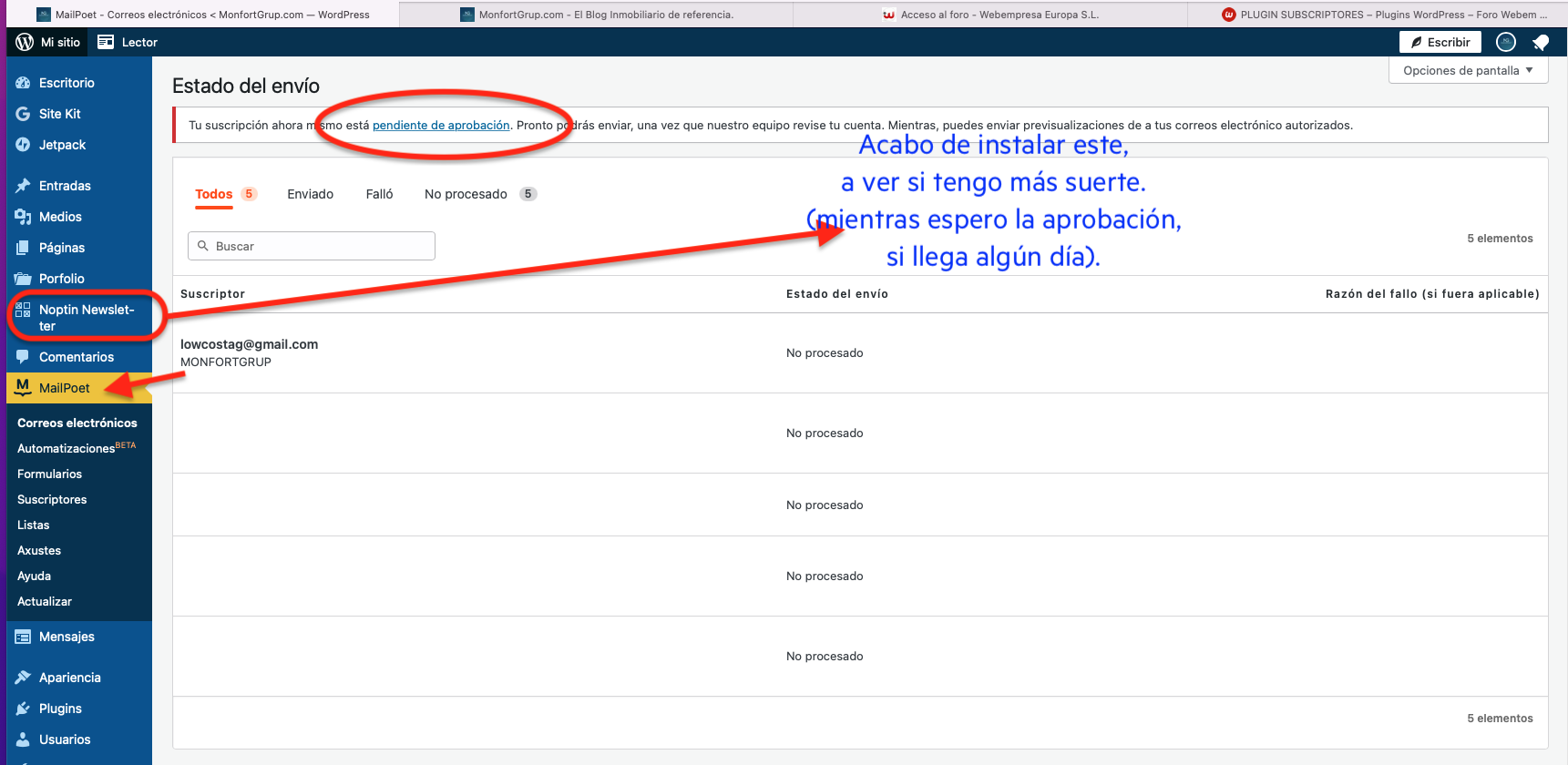Screen dimensions: 1568x765
Task: Click the Porfolio folder icon
Action: pyautogui.click(x=23, y=279)
